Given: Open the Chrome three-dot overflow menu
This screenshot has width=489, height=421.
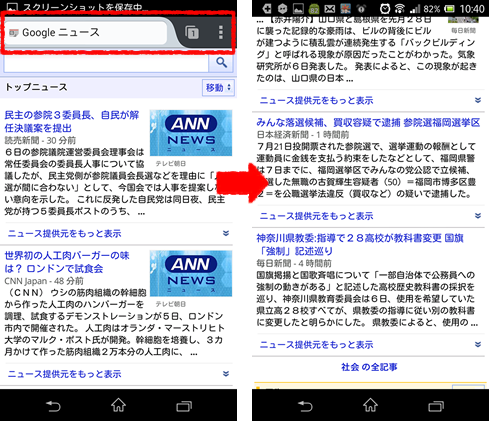Looking at the screenshot, I should pos(220,32).
